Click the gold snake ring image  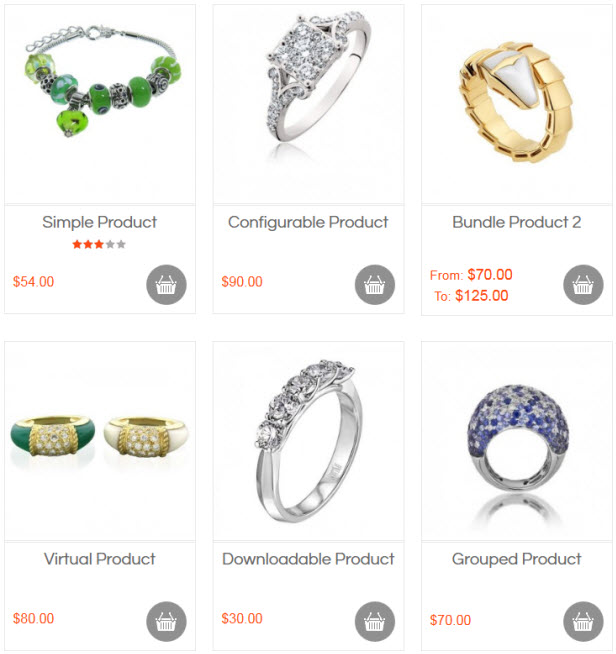[x=517, y=104]
